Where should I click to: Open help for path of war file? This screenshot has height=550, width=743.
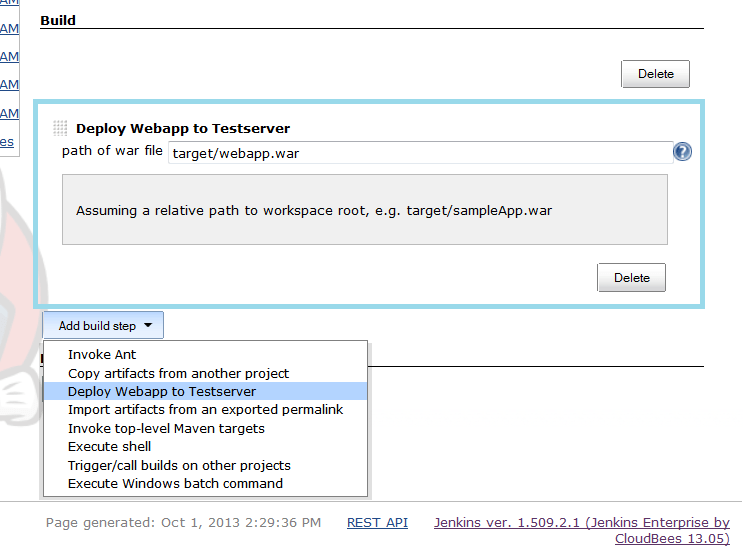click(682, 152)
